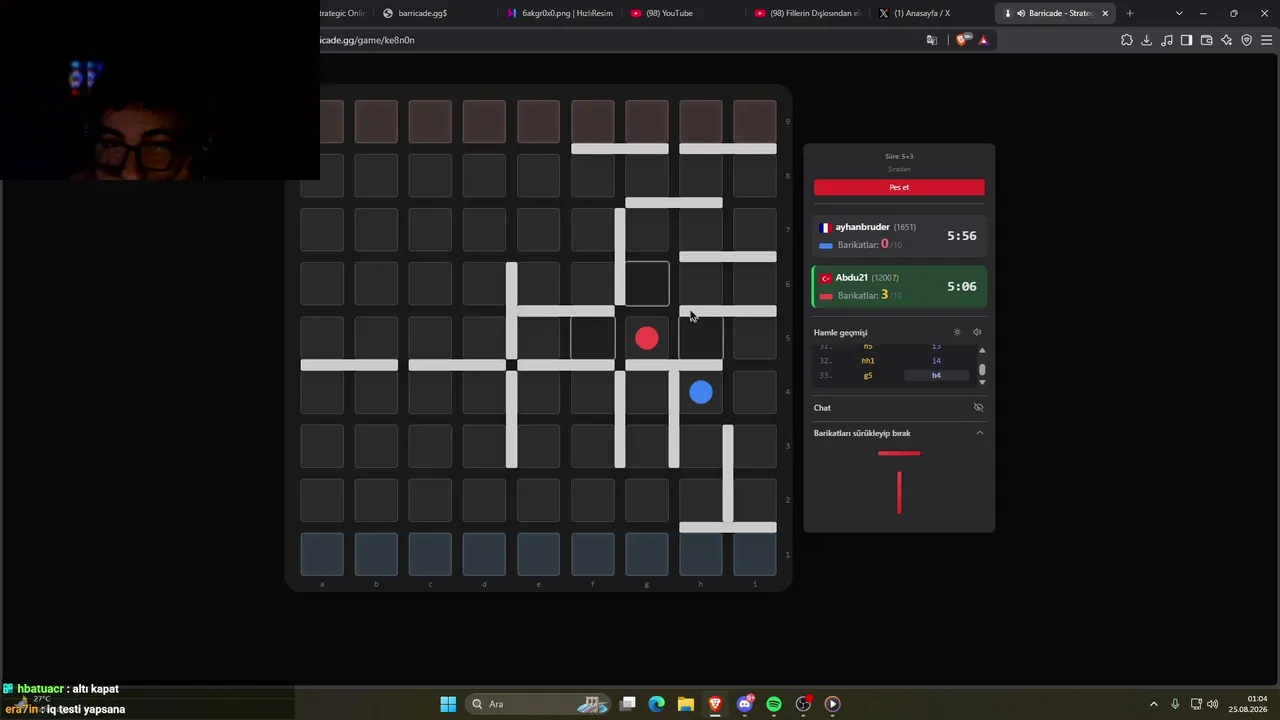Open Spotify from the taskbar

pyautogui.click(x=774, y=704)
